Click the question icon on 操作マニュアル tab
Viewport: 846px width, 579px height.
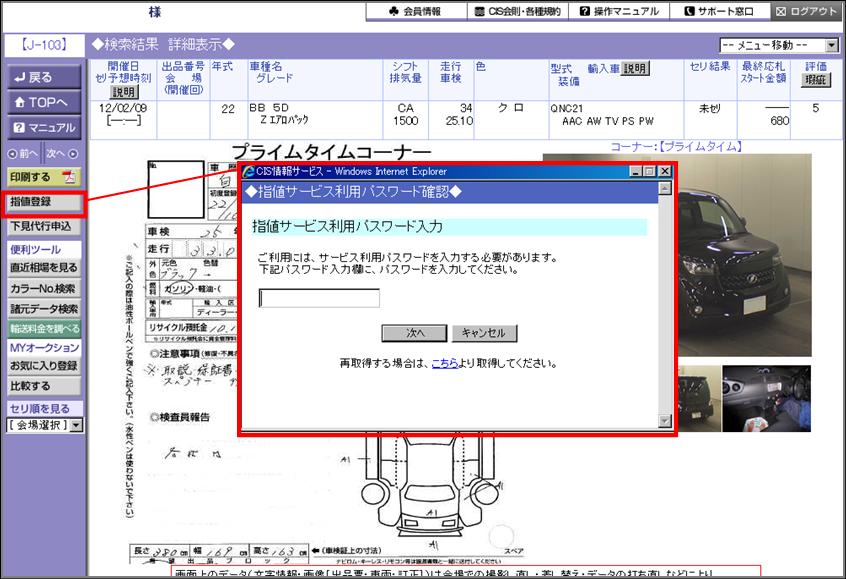pyautogui.click(x=585, y=11)
